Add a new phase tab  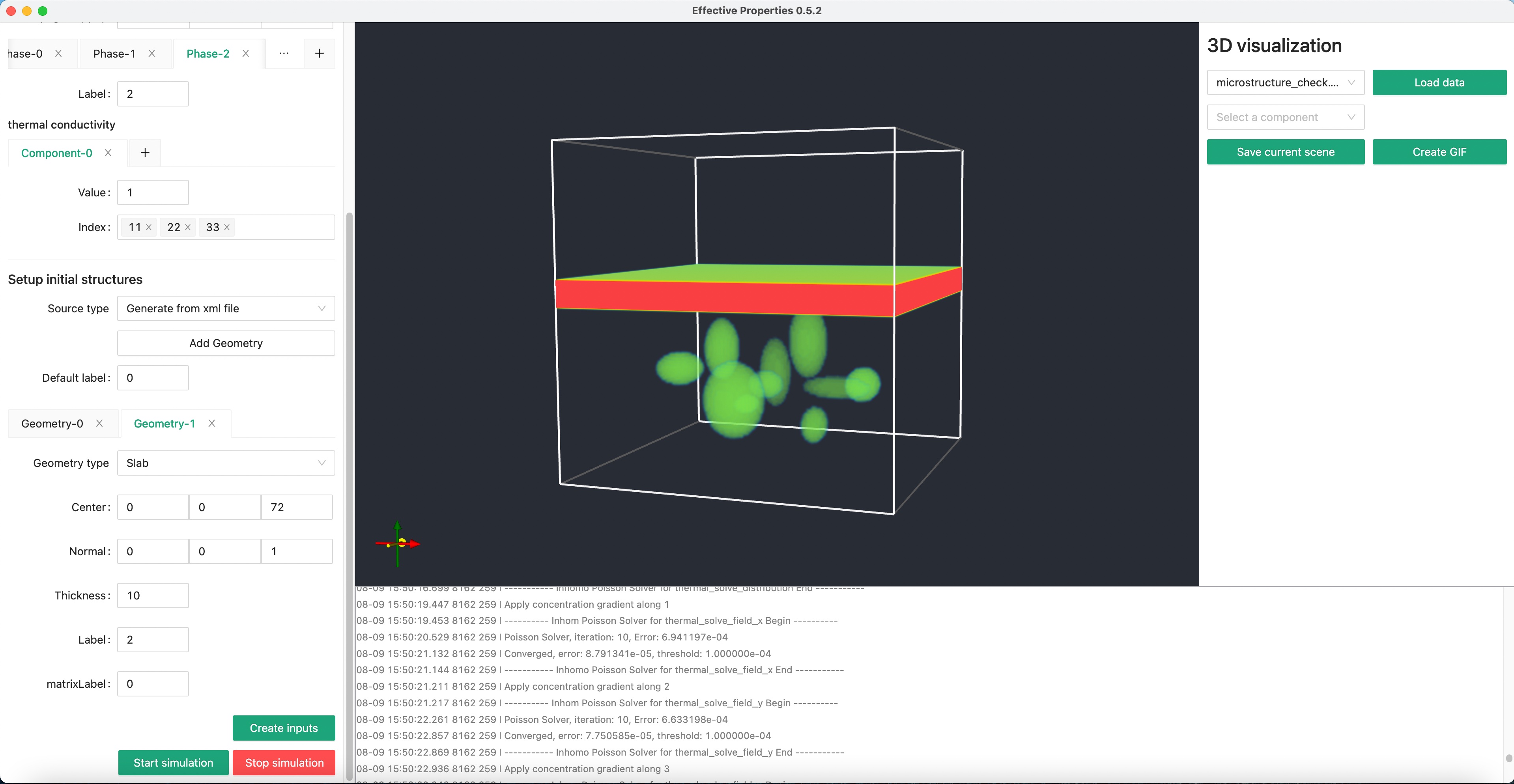319,54
